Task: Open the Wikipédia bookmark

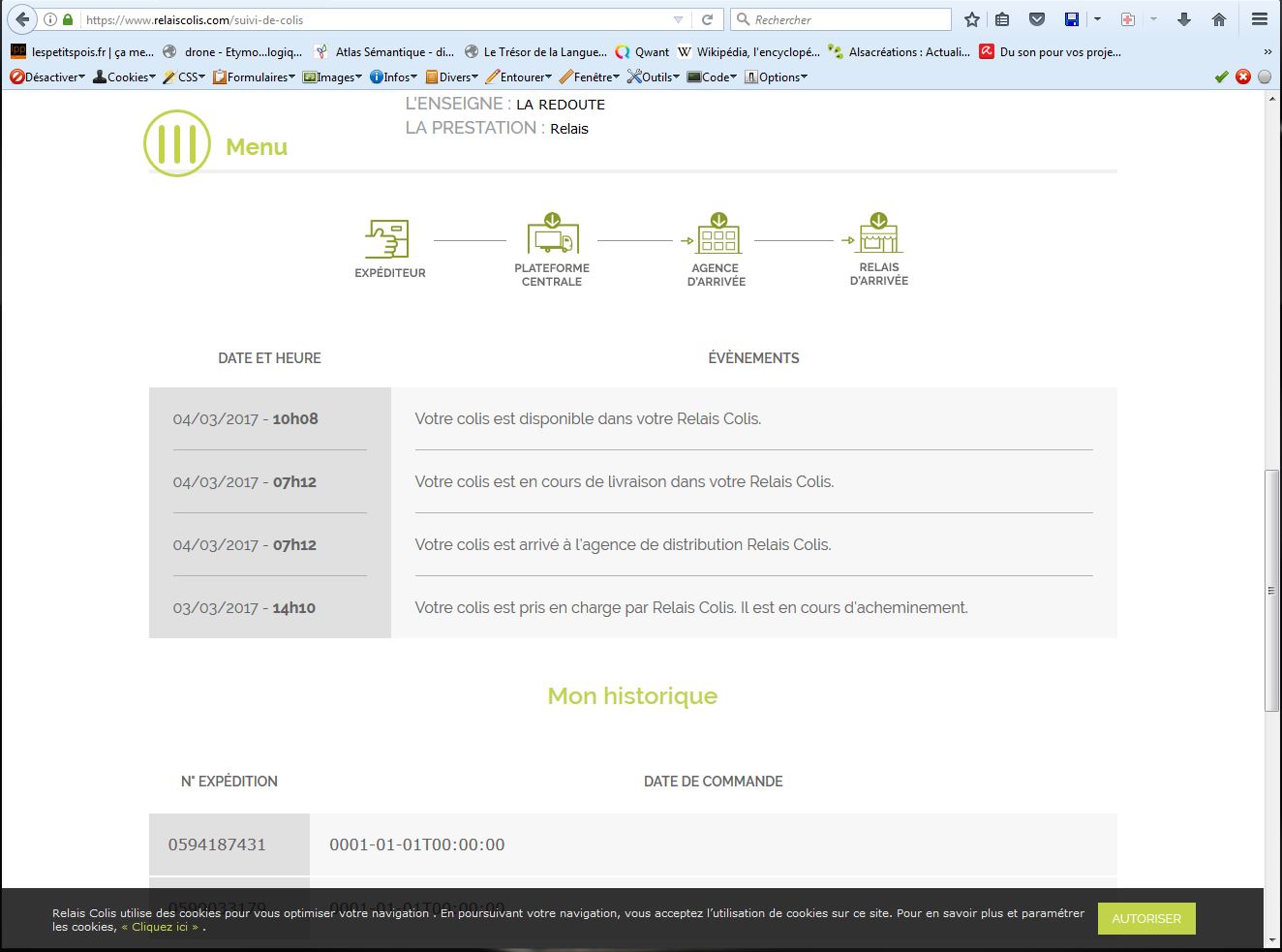Action: click(748, 52)
